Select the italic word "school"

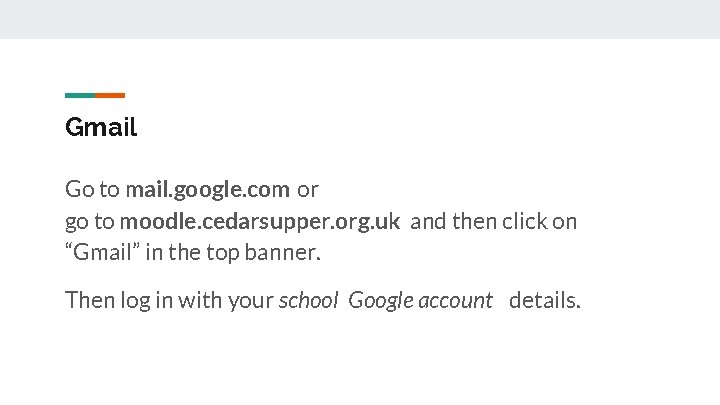(308, 300)
